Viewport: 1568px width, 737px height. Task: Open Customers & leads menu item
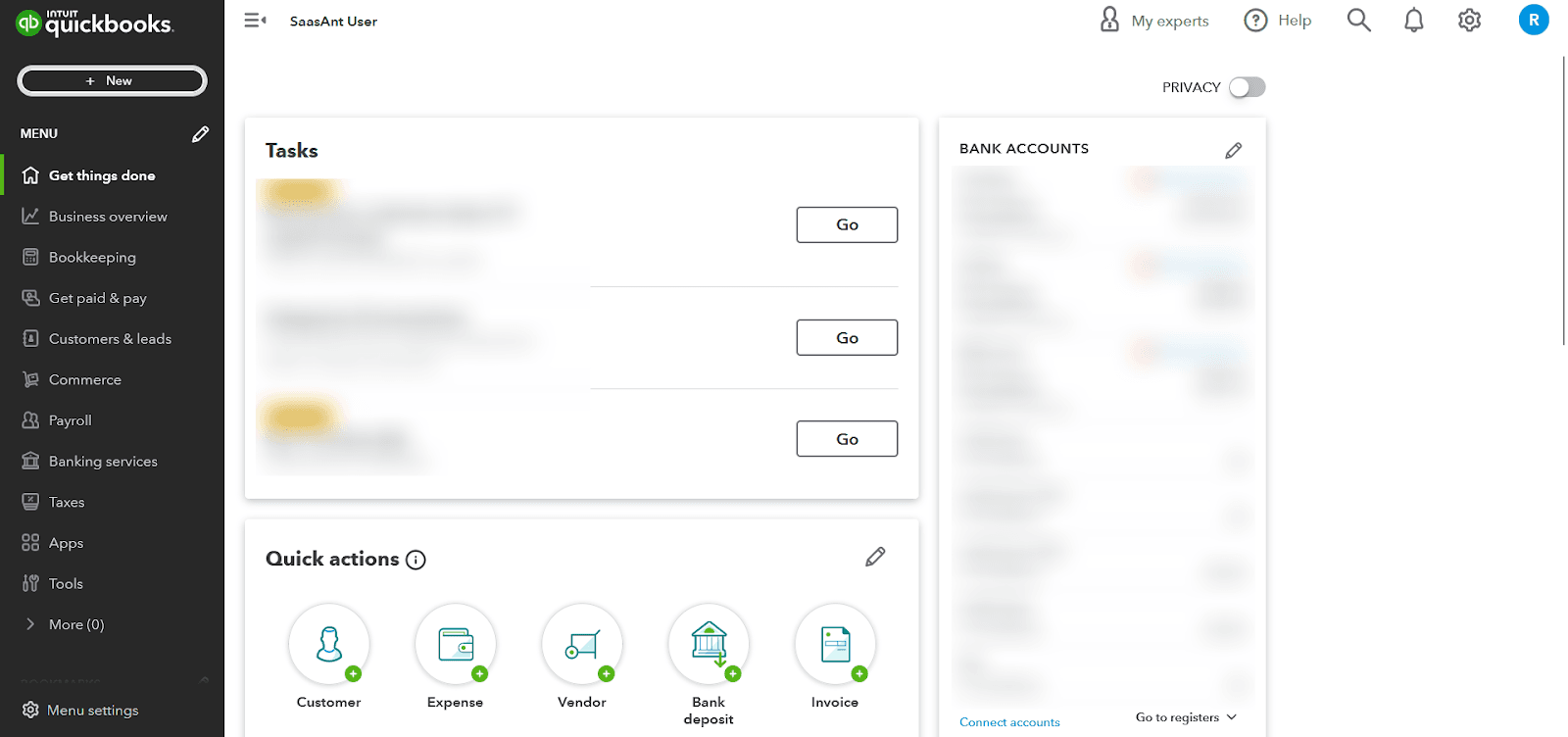(112, 339)
